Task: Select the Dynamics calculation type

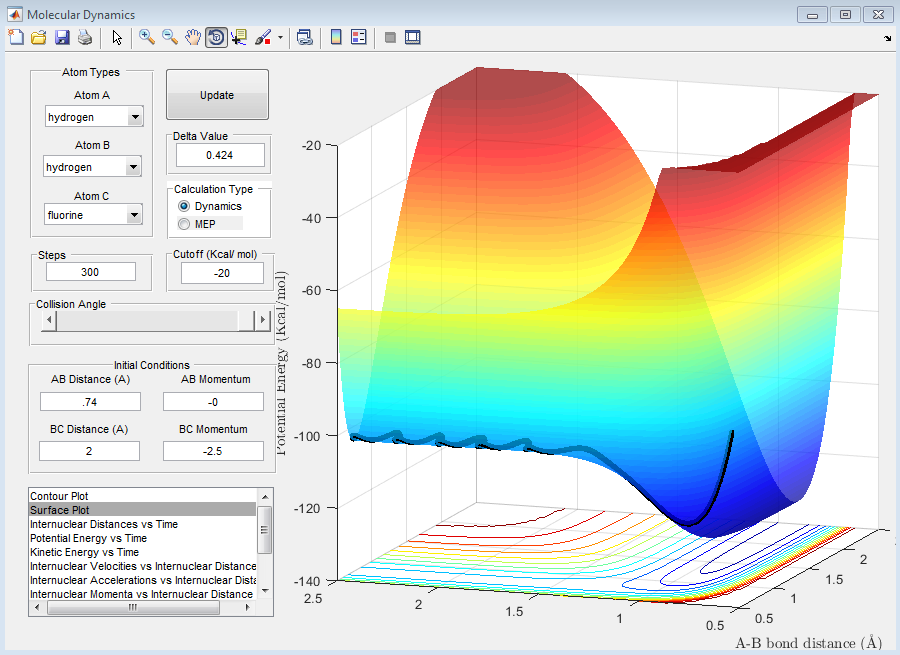Action: 184,206
